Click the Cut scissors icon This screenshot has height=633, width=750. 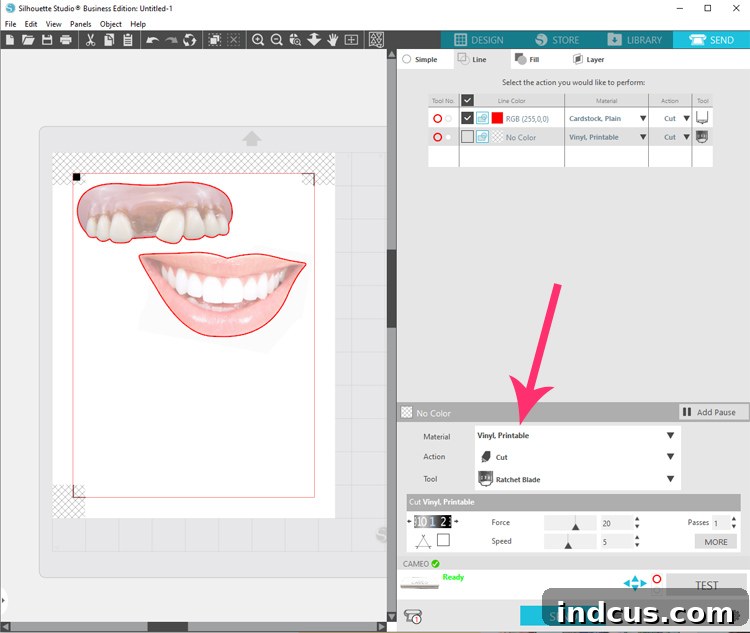tap(90, 40)
